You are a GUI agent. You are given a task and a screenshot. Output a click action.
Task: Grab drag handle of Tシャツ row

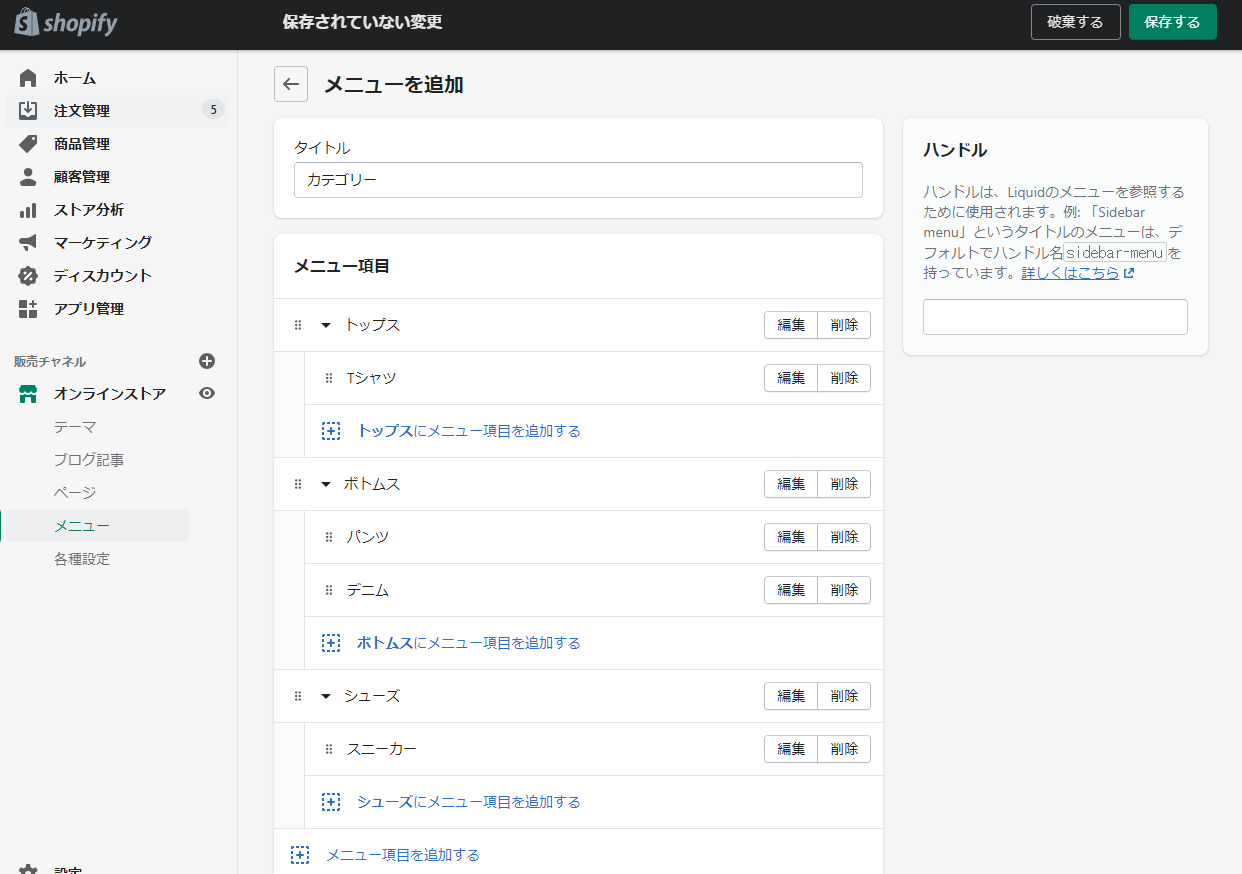pos(329,378)
